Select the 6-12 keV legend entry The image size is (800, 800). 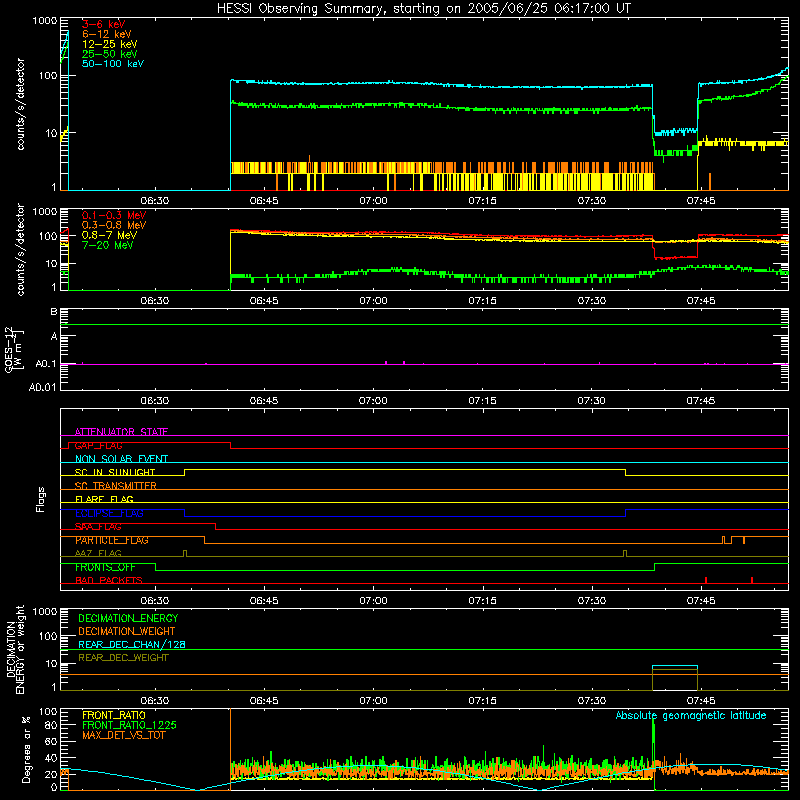pos(107,34)
